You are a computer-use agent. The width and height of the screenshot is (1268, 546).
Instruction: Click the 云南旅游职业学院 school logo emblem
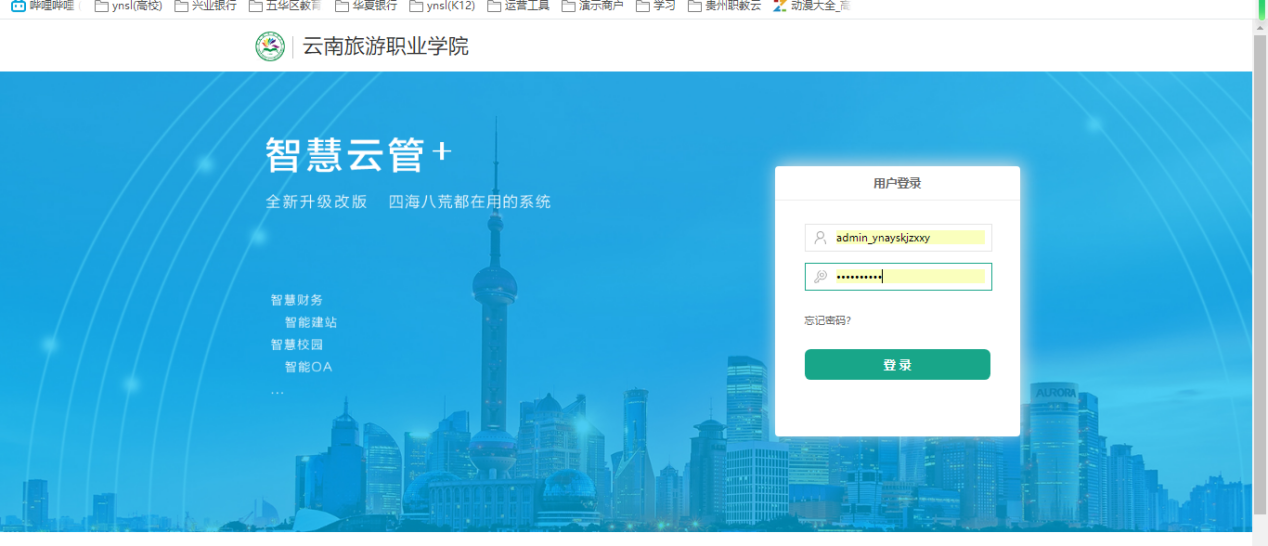[x=270, y=46]
